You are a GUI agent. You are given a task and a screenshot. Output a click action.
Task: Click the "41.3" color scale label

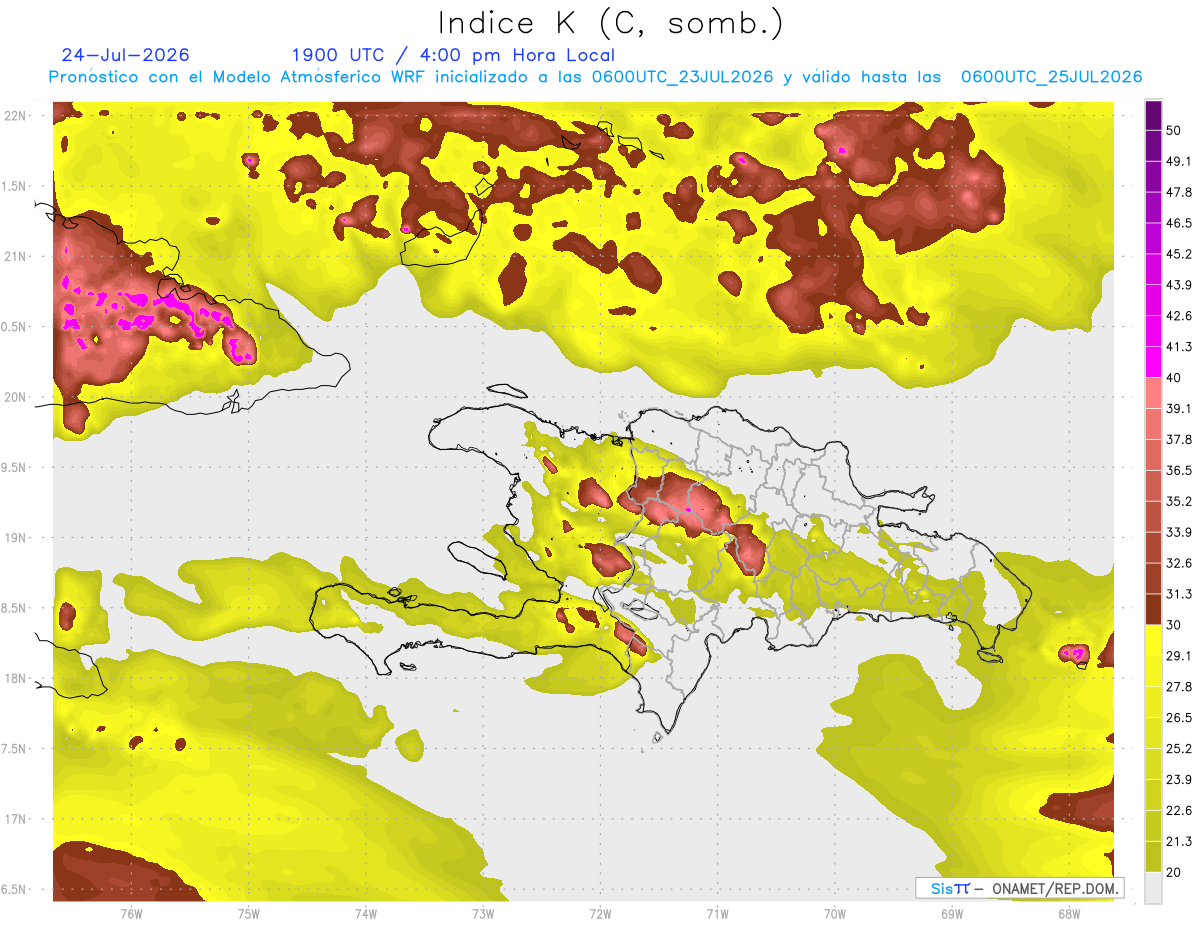[x=1178, y=347]
